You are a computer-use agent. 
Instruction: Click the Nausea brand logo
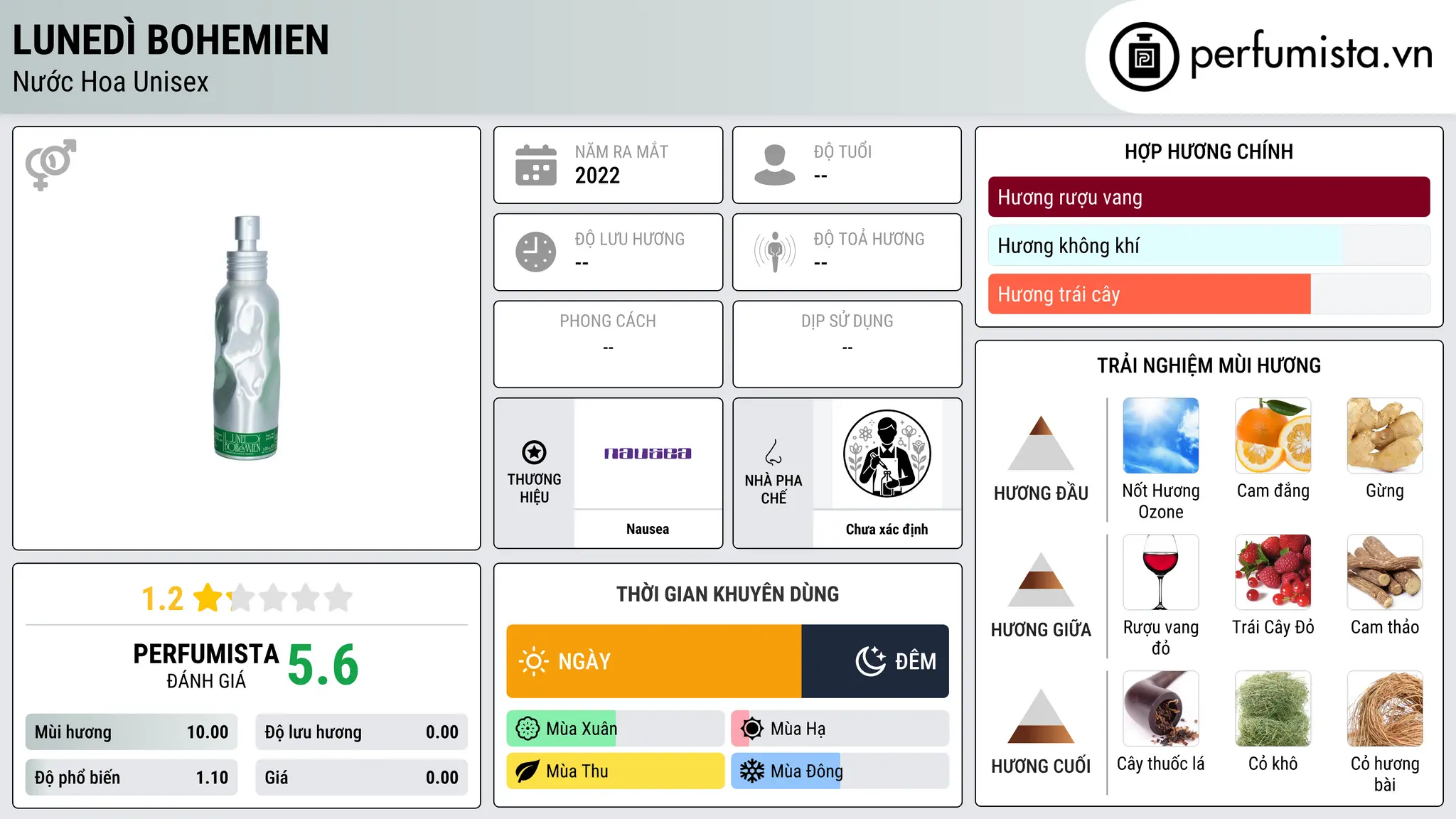click(648, 454)
